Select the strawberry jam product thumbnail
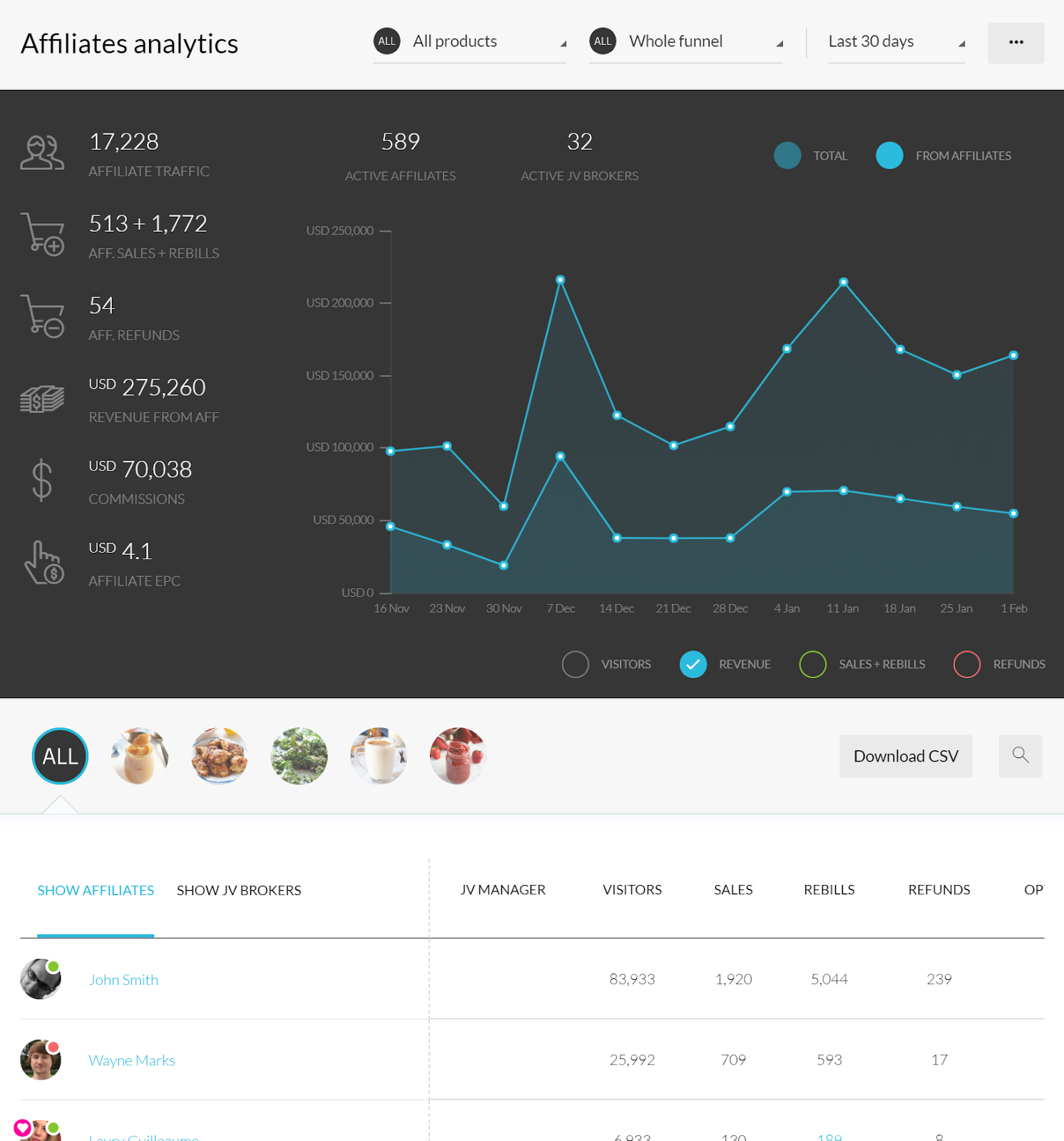This screenshot has height=1141, width=1064. (x=458, y=756)
